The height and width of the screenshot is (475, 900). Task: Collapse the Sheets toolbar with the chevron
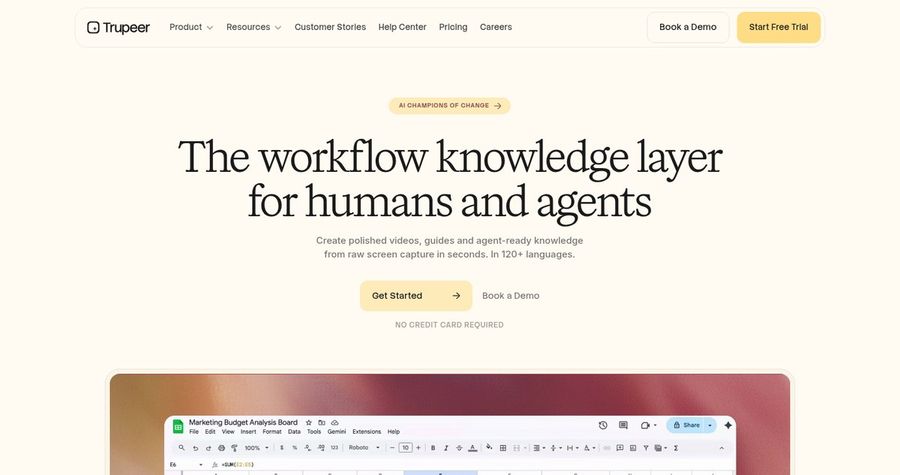point(721,448)
